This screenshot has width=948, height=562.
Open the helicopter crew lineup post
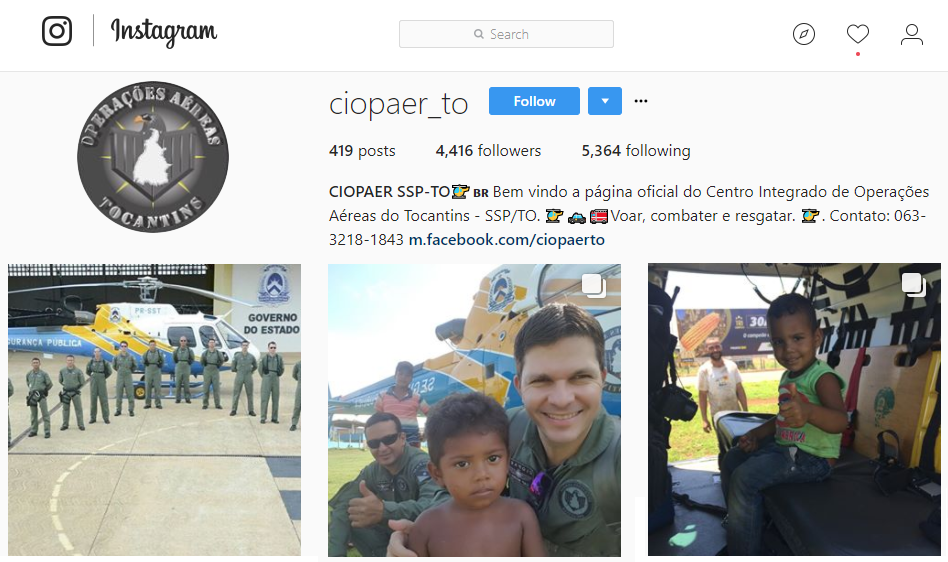point(154,410)
